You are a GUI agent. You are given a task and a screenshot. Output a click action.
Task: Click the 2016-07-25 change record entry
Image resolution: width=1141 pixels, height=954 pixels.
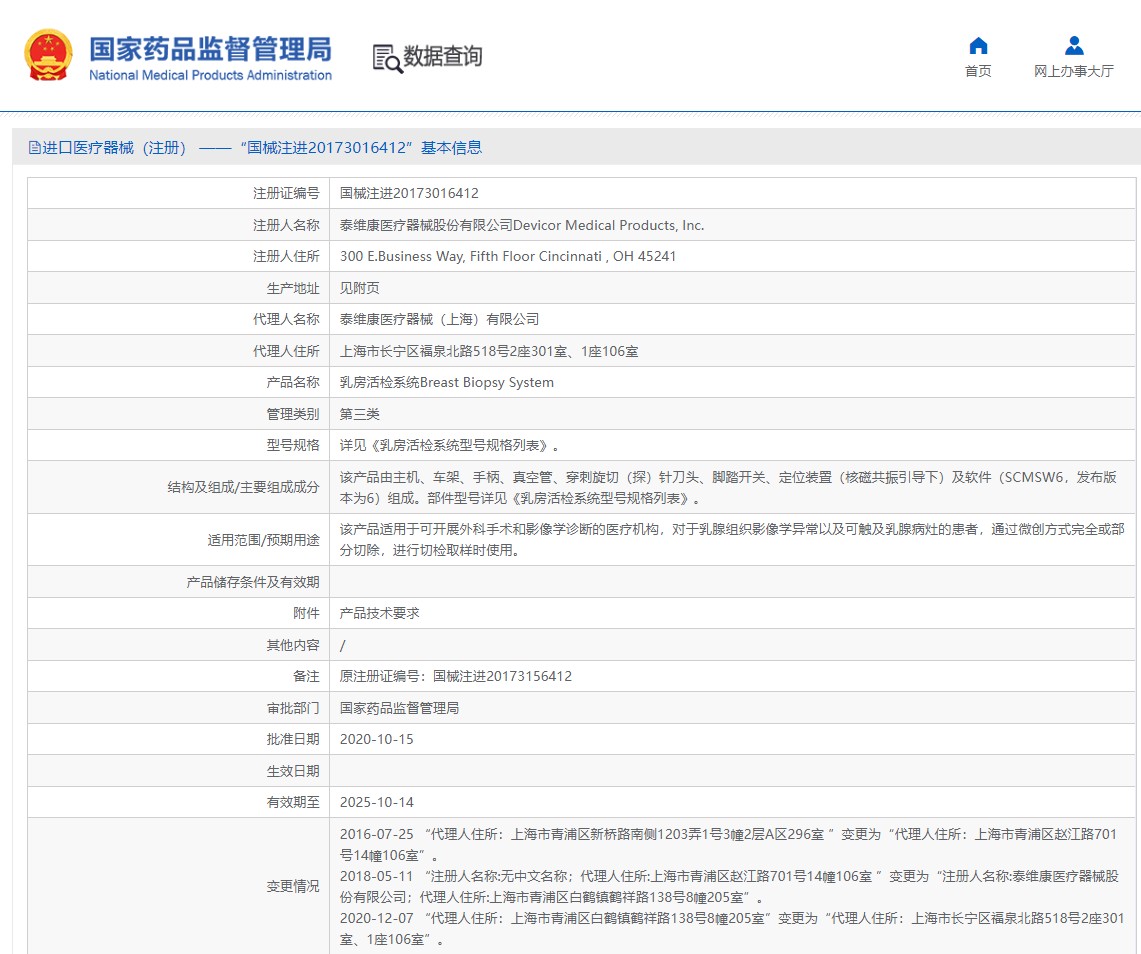(728, 845)
